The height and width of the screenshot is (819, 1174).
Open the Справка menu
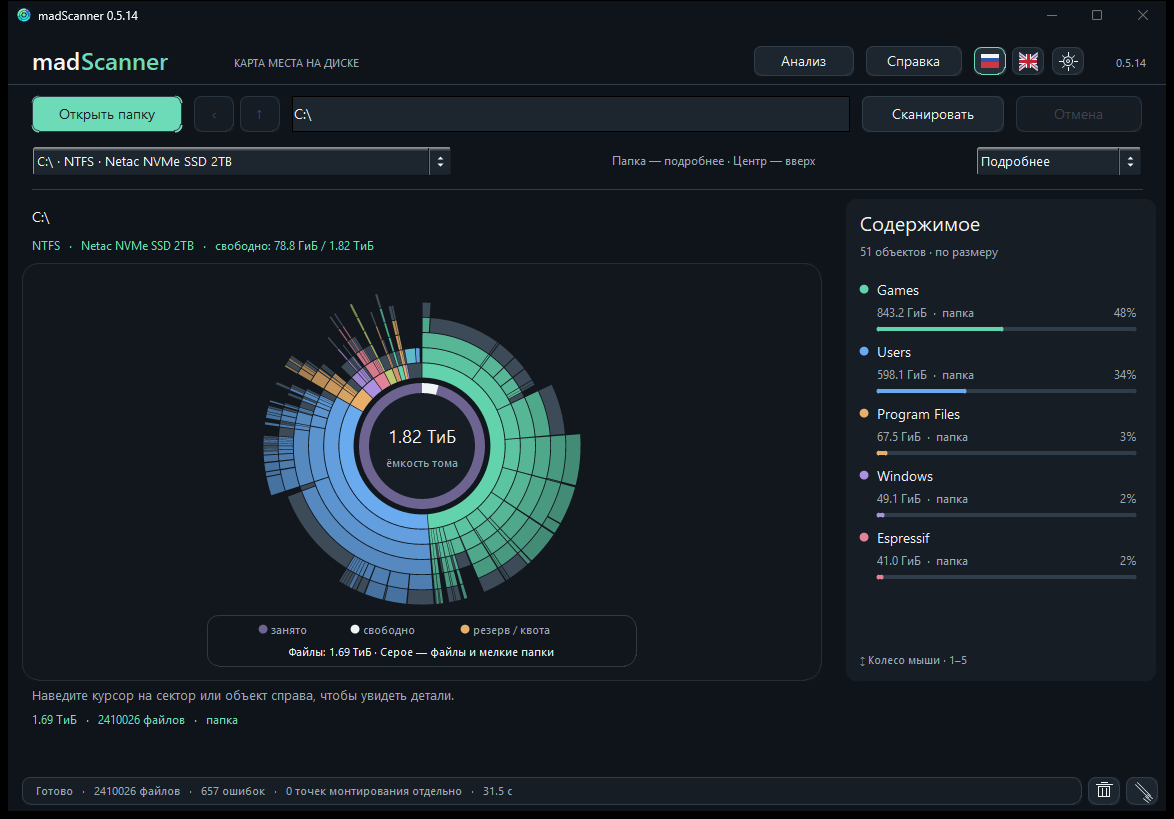coord(913,61)
